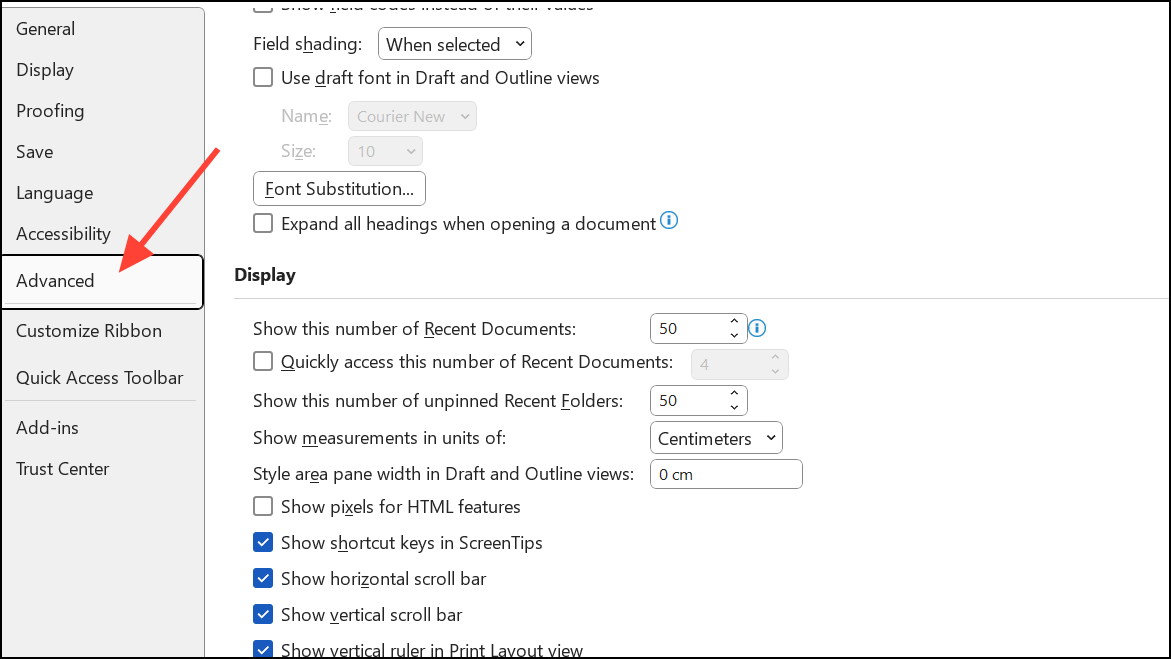Image resolution: width=1171 pixels, height=659 pixels.
Task: Expand the measurement units Centimeters dropdown
Action: click(716, 438)
